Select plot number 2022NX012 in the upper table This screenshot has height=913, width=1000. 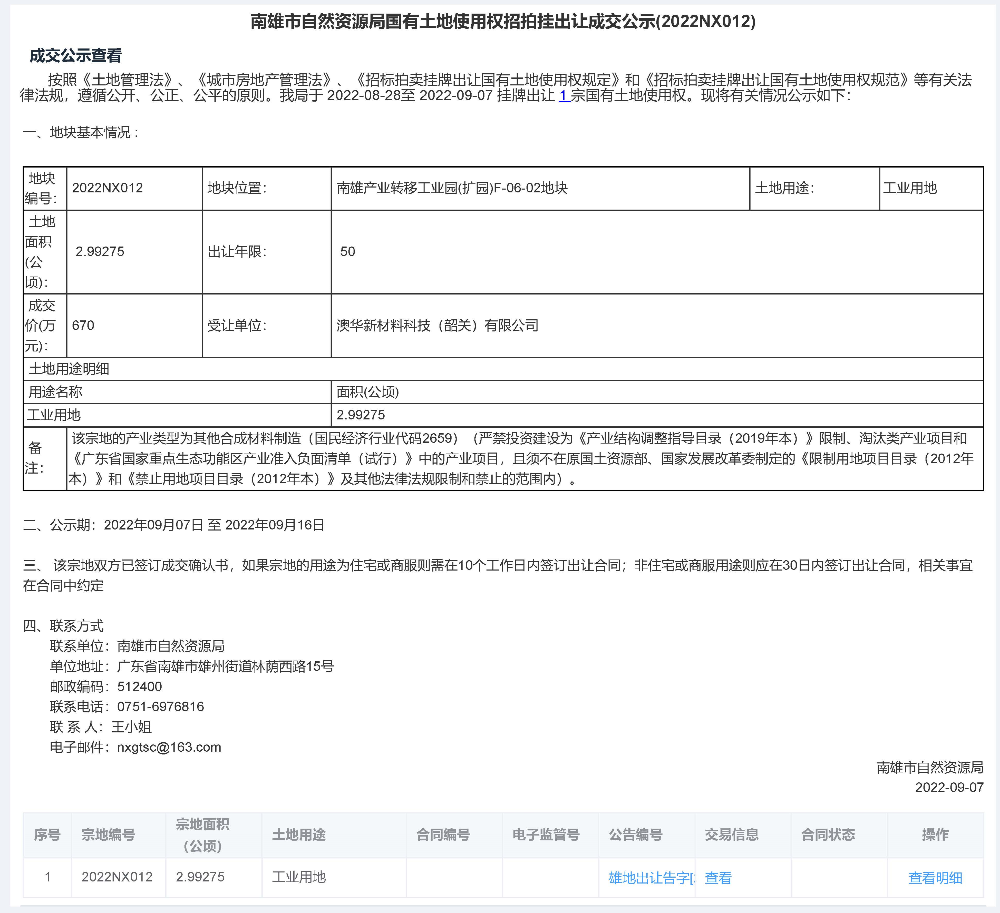pos(107,187)
